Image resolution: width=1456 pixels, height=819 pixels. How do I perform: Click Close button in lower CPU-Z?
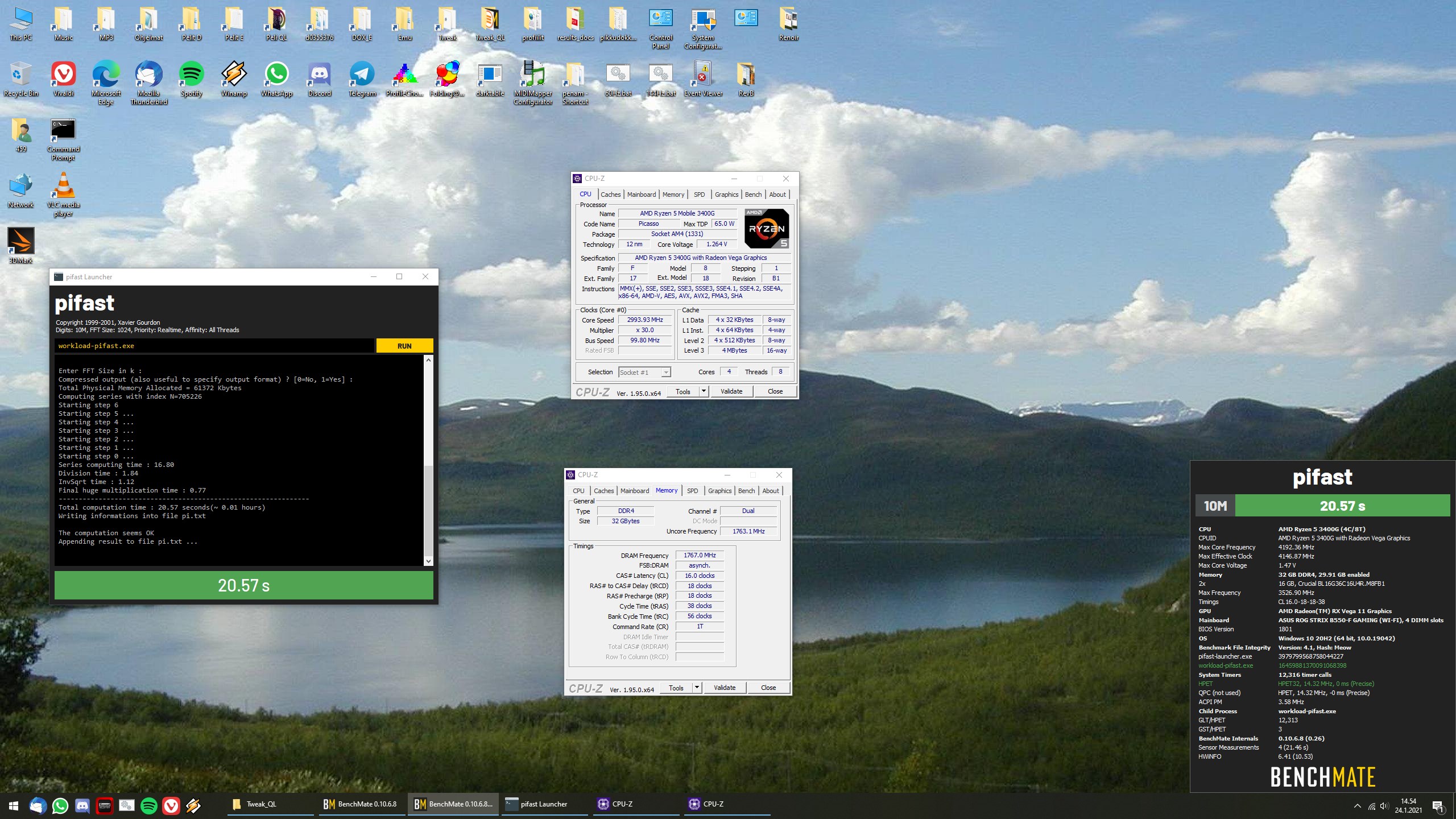pyautogui.click(x=768, y=688)
